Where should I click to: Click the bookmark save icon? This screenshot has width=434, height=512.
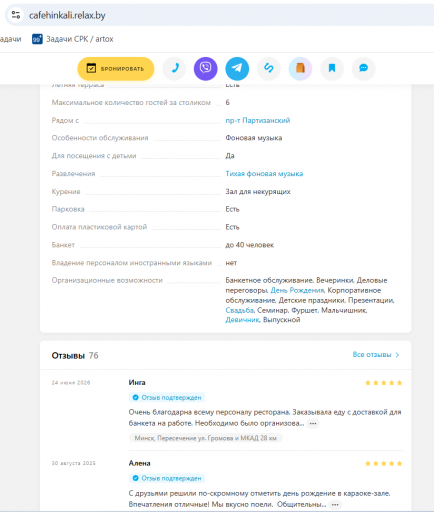(332, 69)
